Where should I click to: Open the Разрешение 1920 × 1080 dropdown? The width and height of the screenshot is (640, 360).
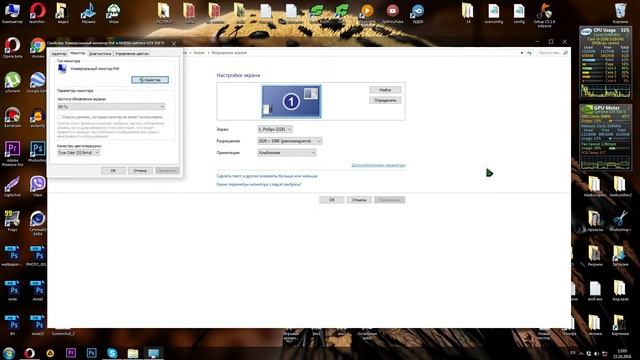289,141
